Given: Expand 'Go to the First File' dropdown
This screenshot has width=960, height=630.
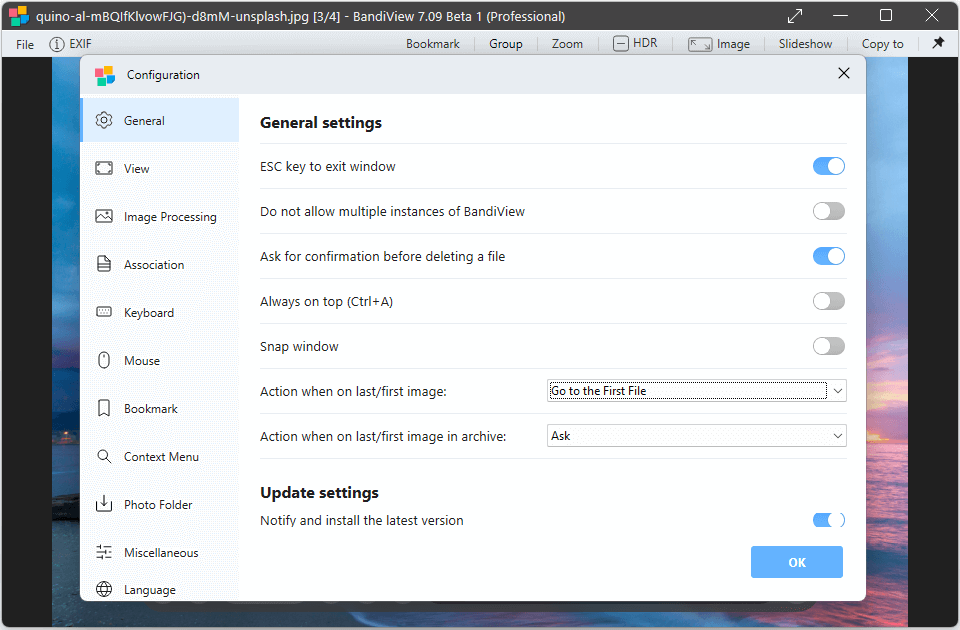Looking at the screenshot, I should click(x=697, y=391).
